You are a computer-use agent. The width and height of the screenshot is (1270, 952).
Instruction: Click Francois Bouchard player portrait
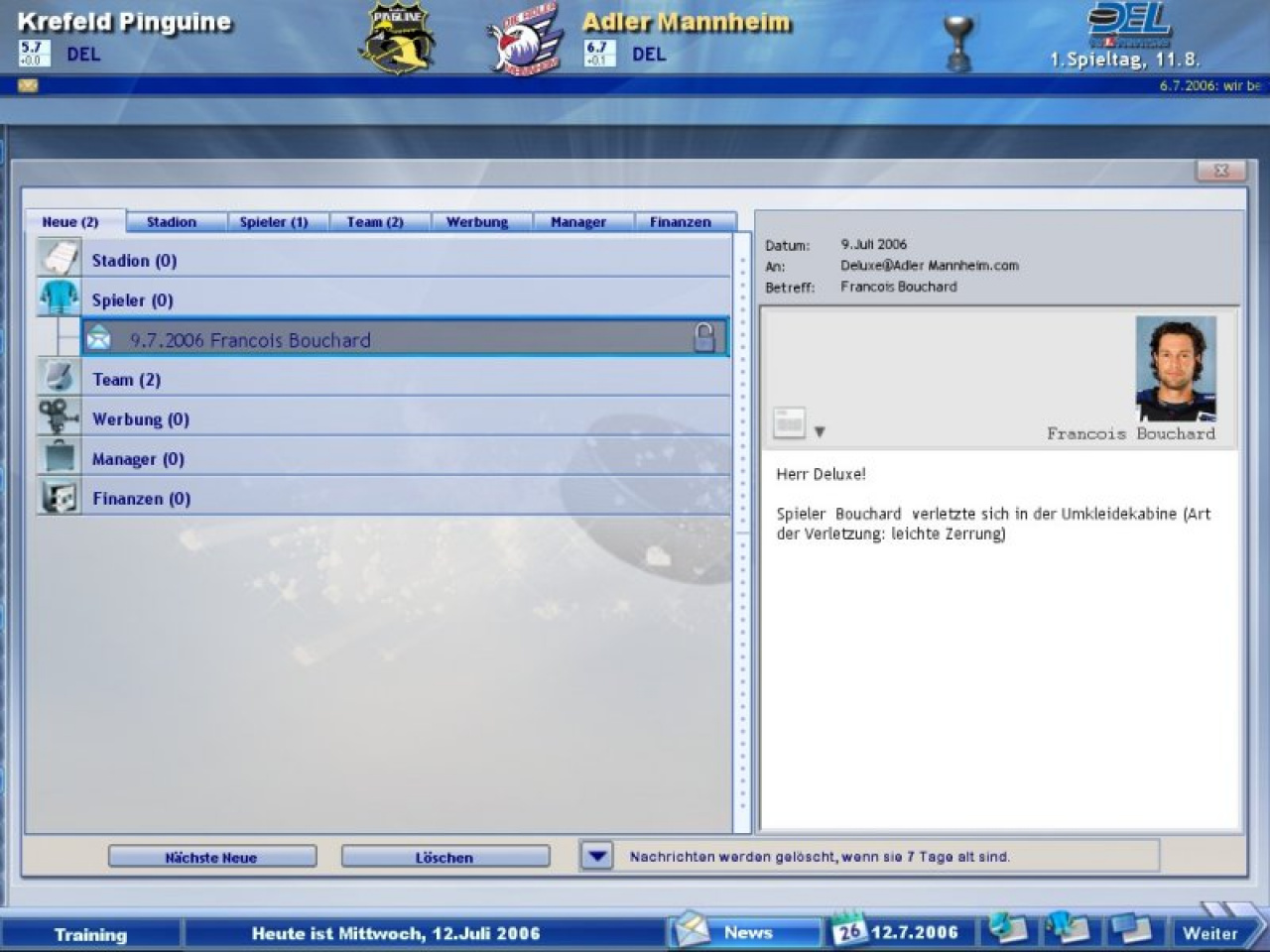tap(1176, 369)
